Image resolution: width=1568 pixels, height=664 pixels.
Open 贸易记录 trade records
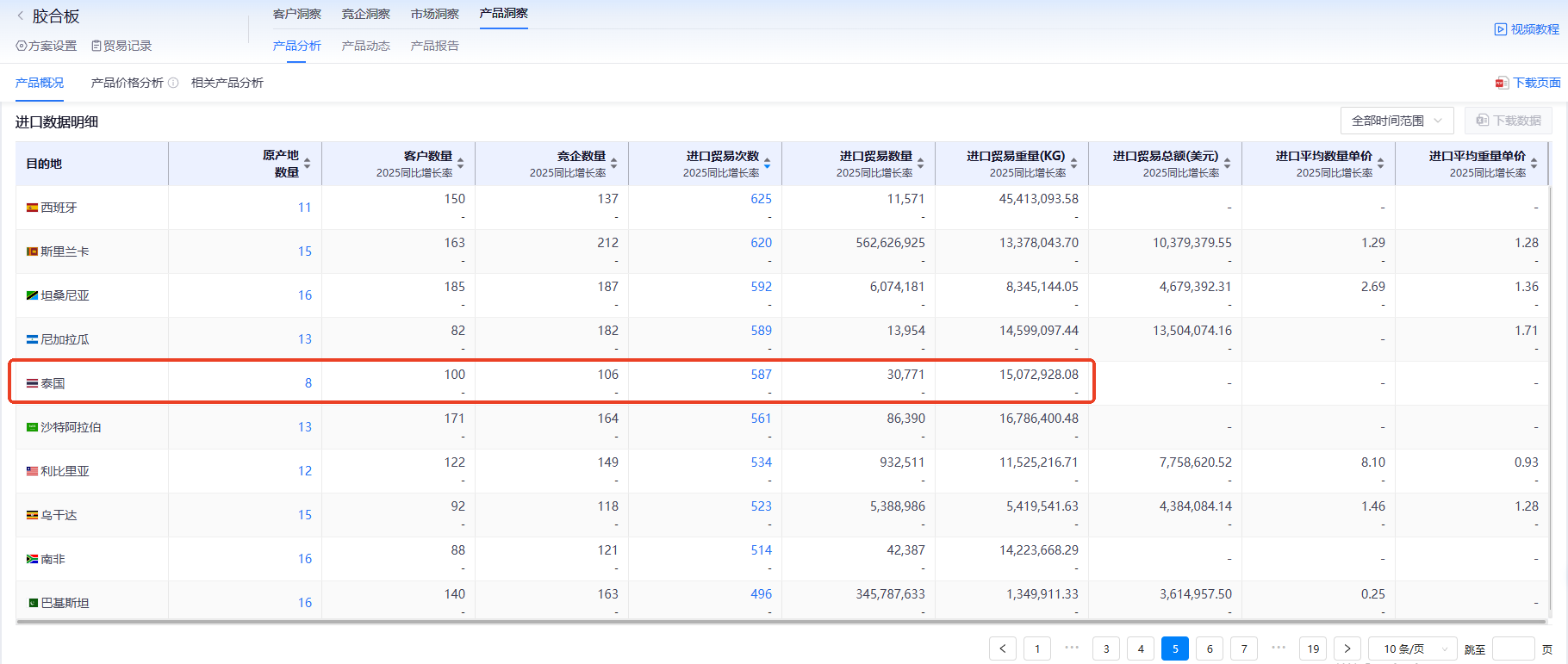pyautogui.click(x=121, y=46)
